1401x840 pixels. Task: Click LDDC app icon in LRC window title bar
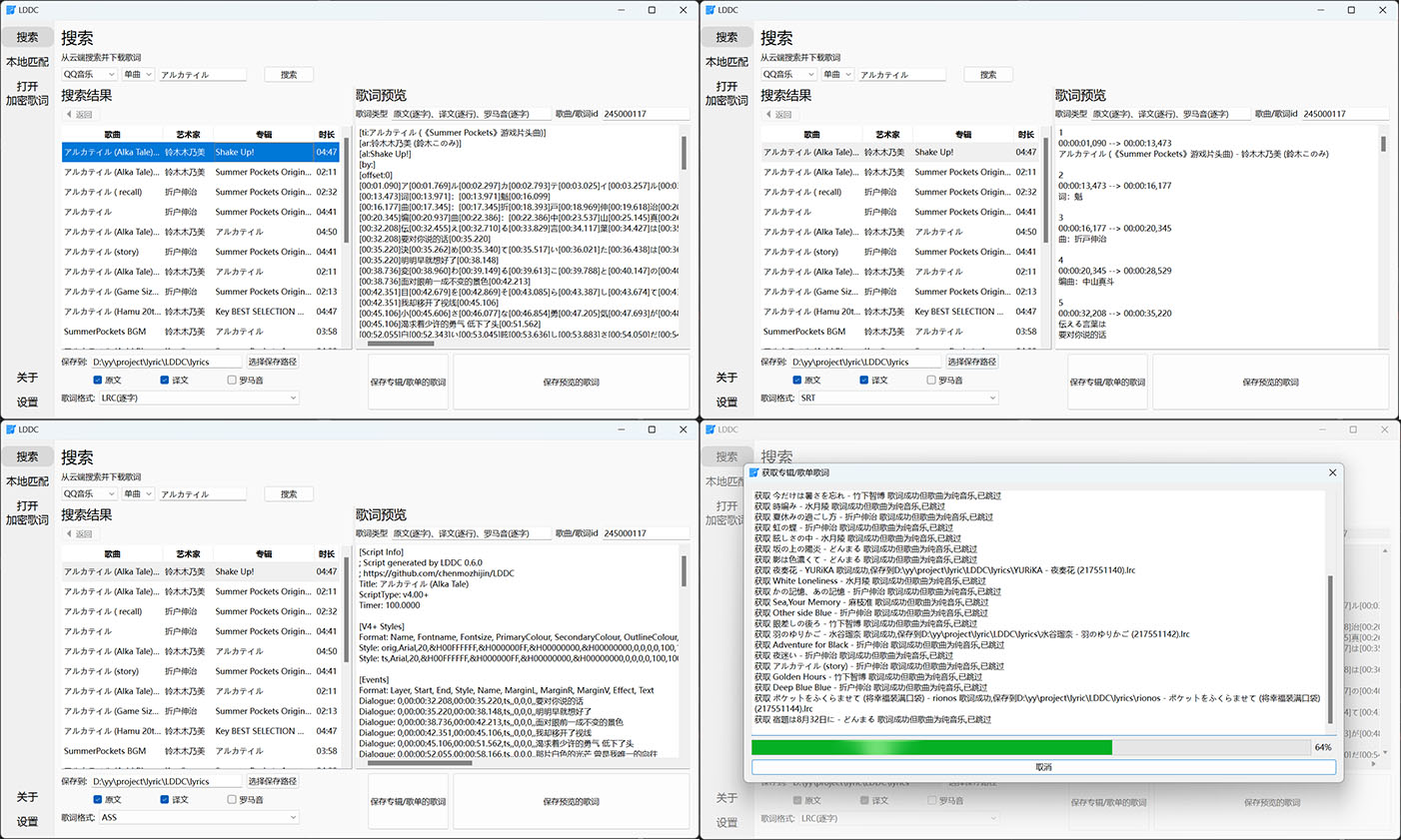pos(11,10)
